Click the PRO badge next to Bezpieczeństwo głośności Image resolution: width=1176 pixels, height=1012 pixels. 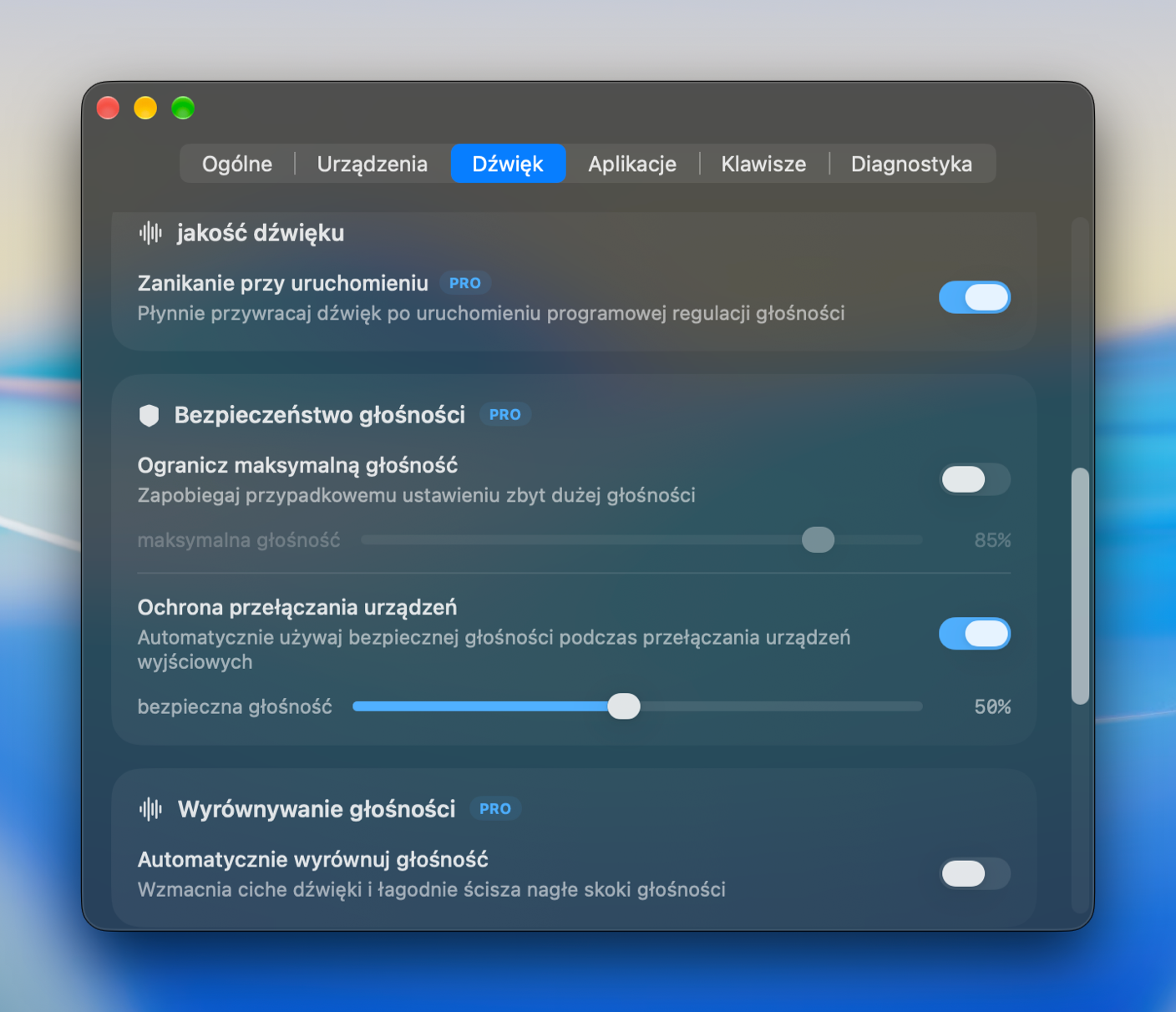[x=505, y=414]
